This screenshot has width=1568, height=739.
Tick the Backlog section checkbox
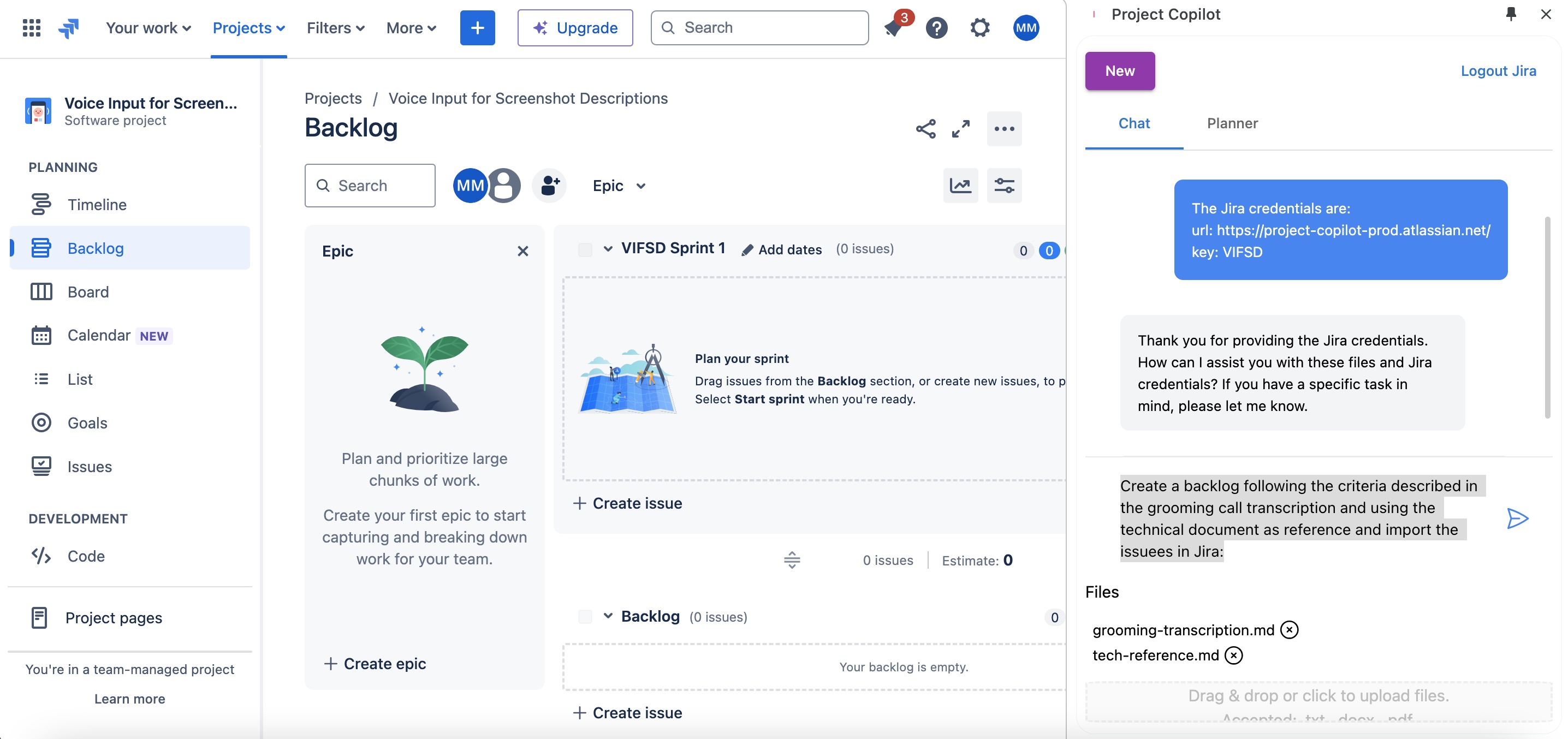click(x=585, y=617)
